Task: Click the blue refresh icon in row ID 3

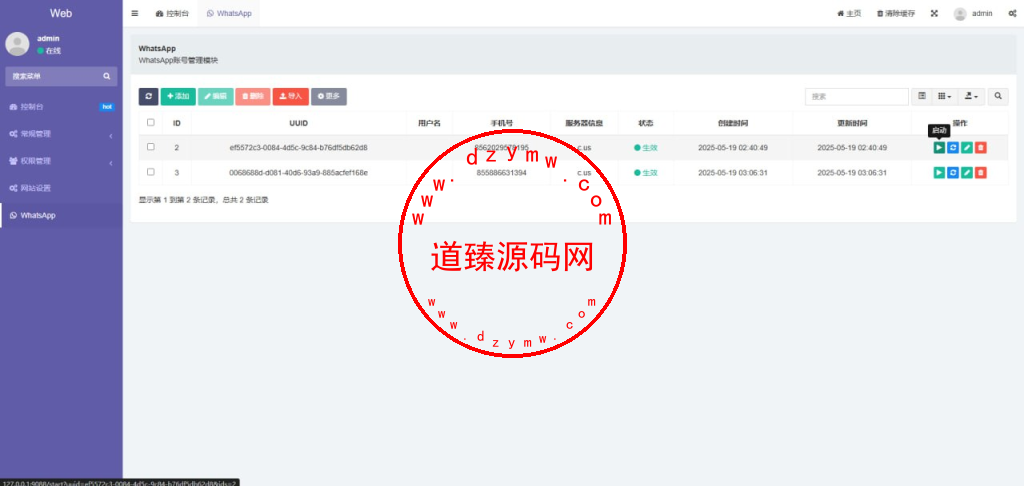Action: pyautogui.click(x=953, y=172)
